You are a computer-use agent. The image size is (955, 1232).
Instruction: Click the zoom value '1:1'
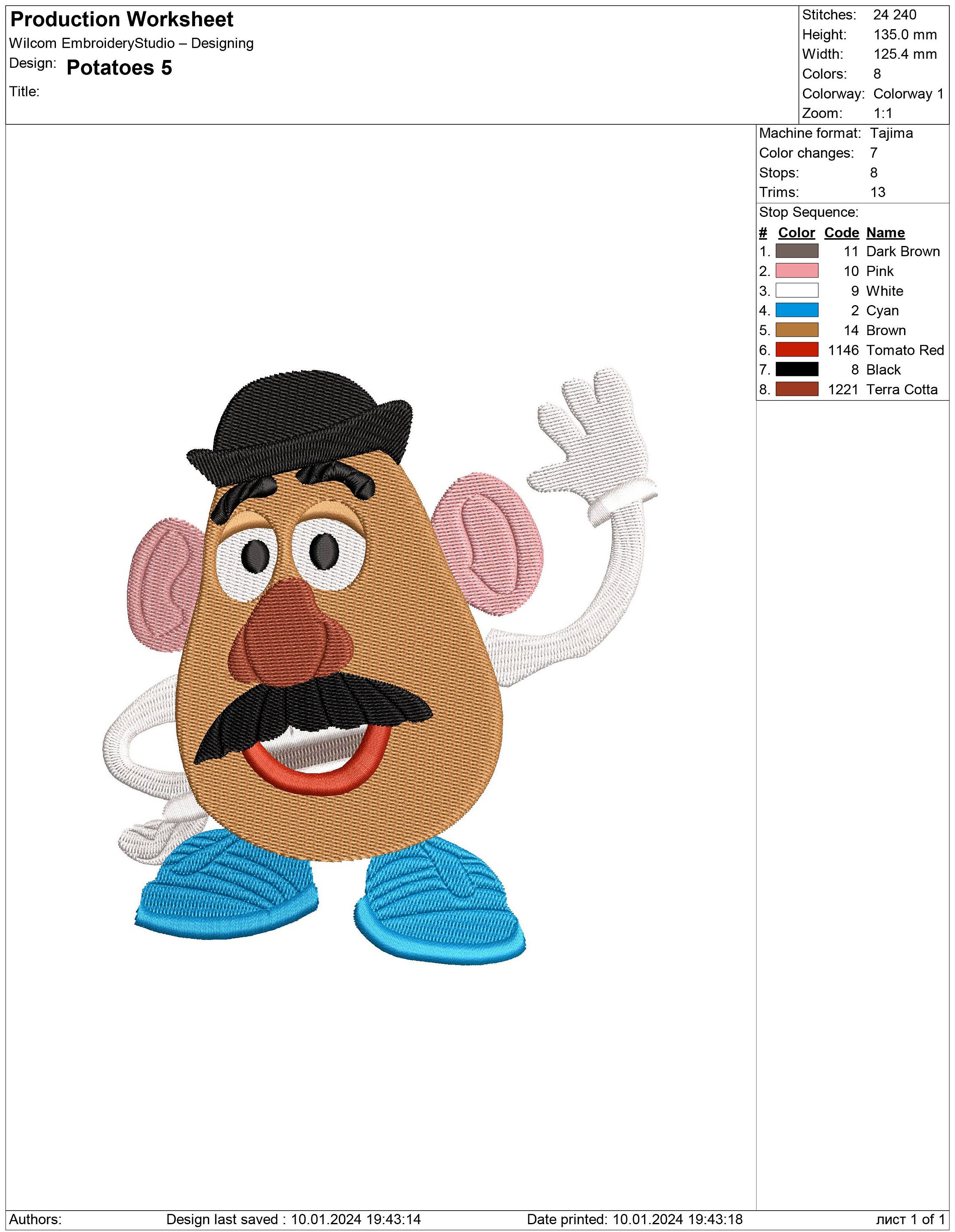(883, 113)
